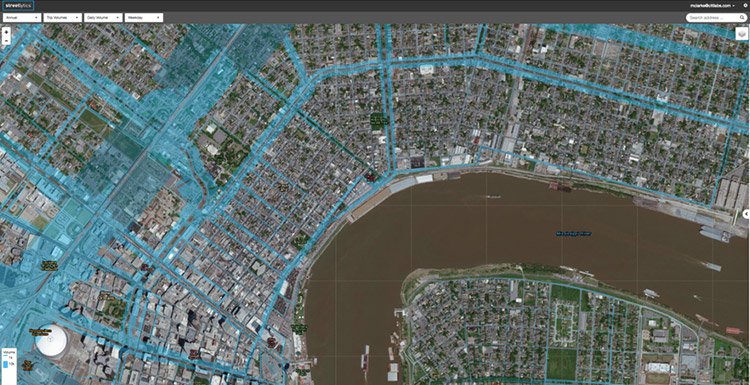The height and width of the screenshot is (385, 750).
Task: Open settings via the gear icon
Action: (x=746, y=6)
